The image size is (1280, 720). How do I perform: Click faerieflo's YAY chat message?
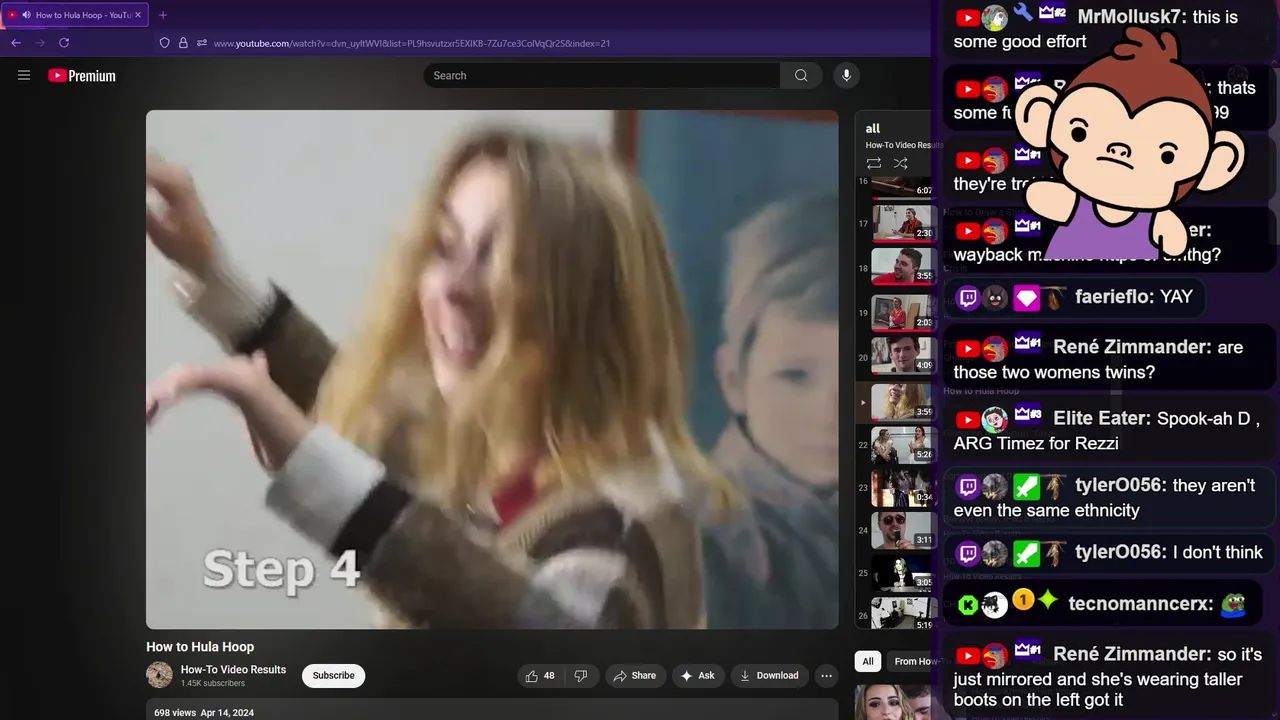point(1075,297)
